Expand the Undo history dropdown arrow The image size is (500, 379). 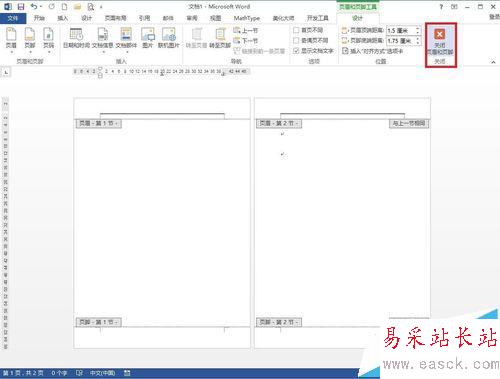pos(41,6)
